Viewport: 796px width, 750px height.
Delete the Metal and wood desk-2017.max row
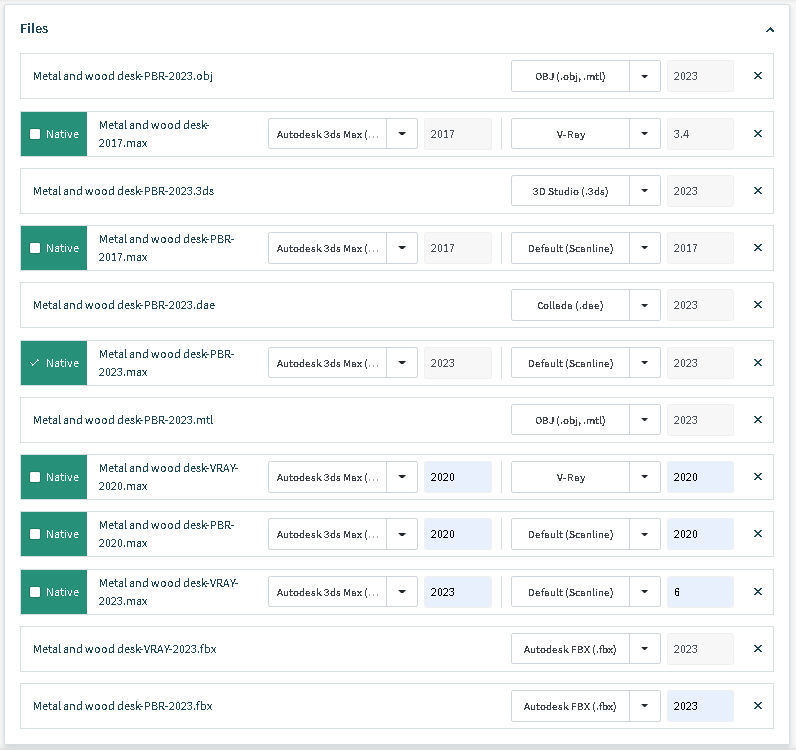pyautogui.click(x=757, y=134)
